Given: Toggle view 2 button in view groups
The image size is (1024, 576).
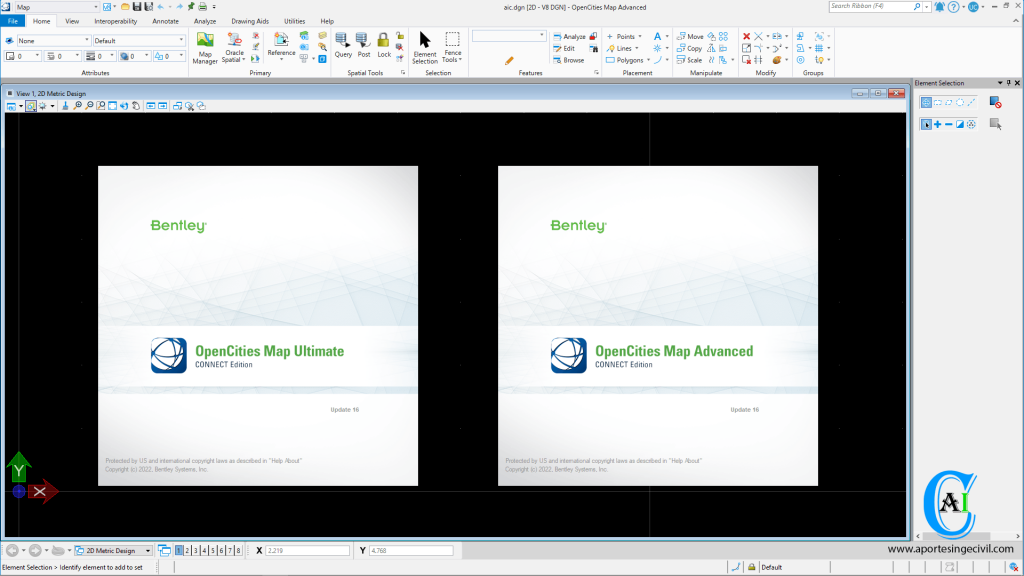Looking at the screenshot, I should point(187,551).
